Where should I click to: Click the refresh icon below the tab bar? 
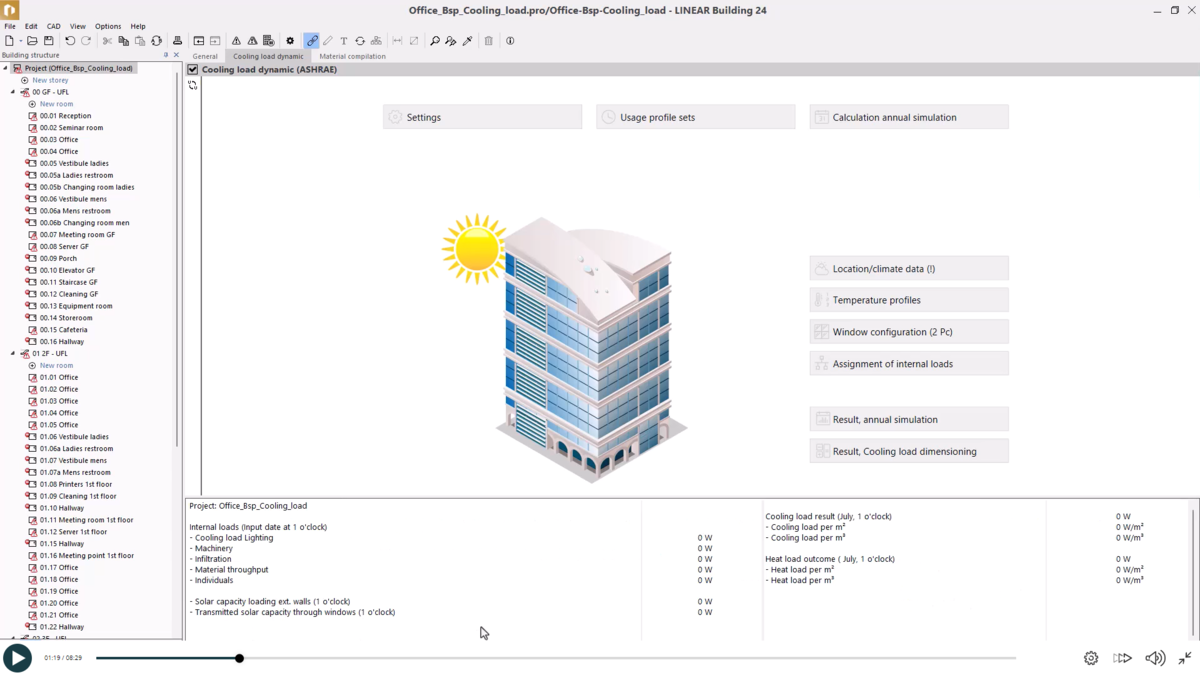(193, 85)
